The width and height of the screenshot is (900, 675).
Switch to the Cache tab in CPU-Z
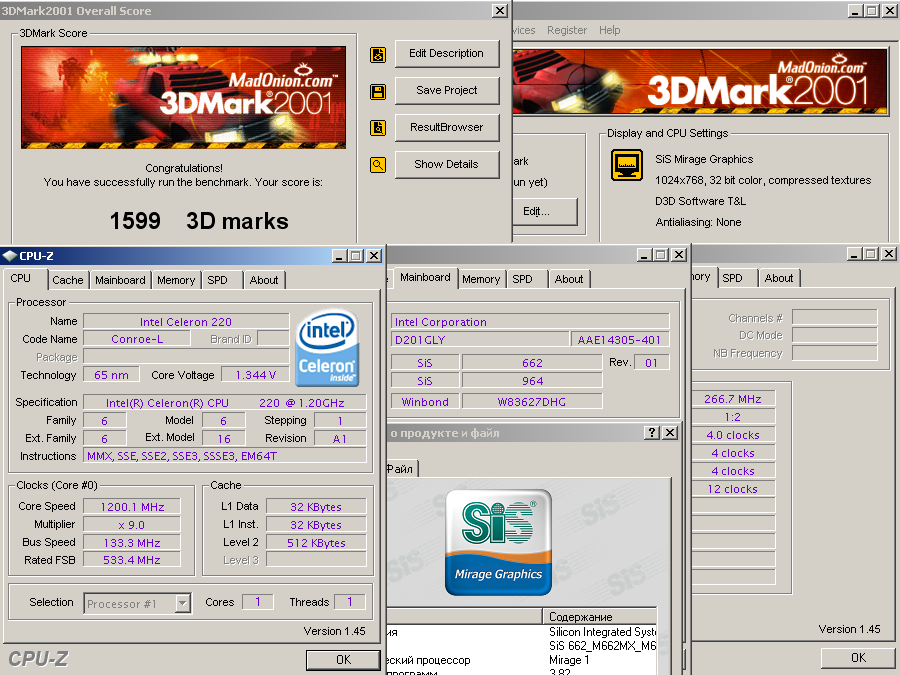click(68, 280)
